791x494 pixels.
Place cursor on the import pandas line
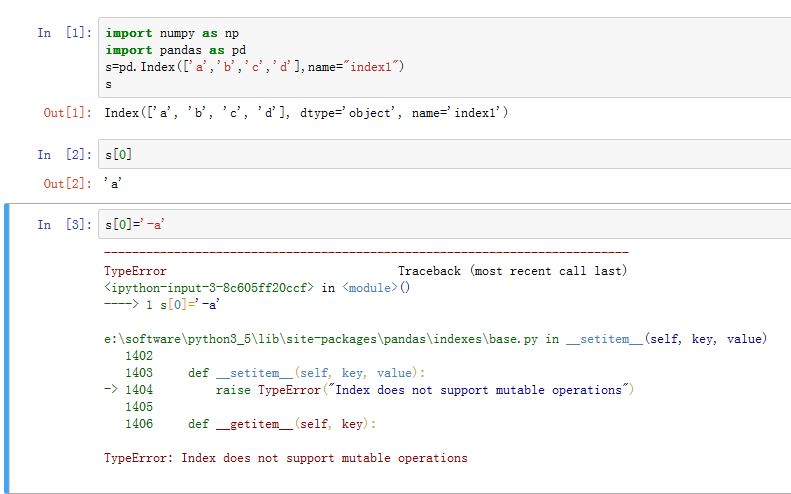(x=176, y=50)
